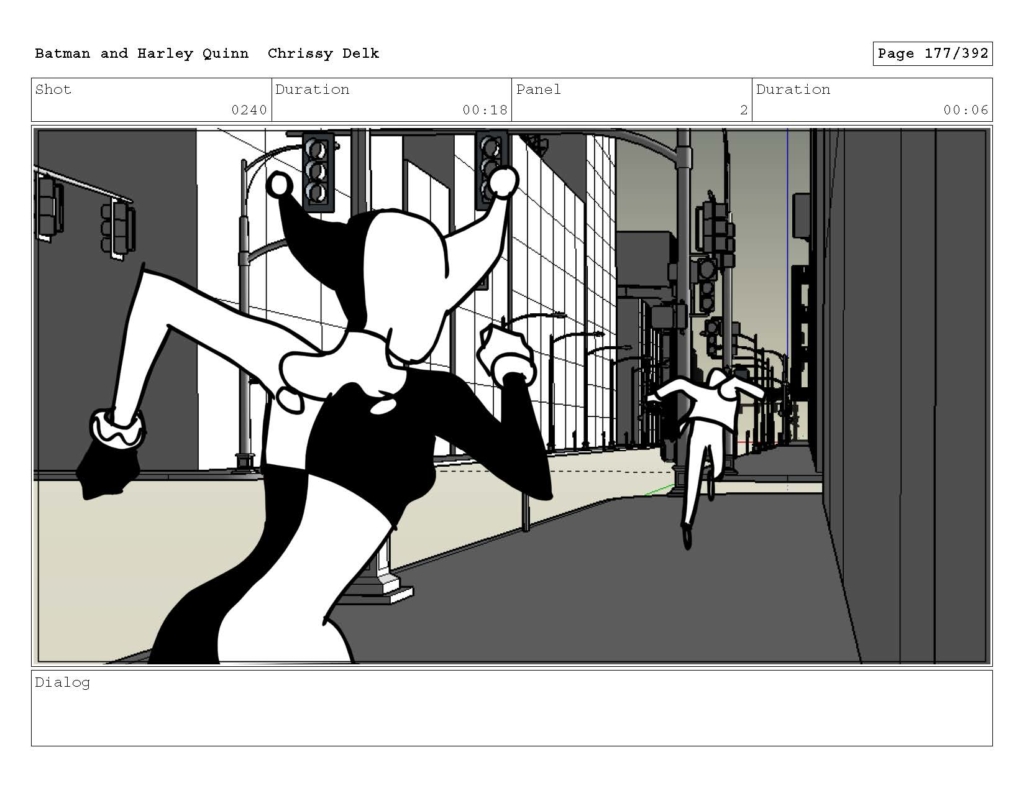Click the 'Dialog' label
Viewport: 1024px width, 793px height.
pyautogui.click(x=62, y=683)
